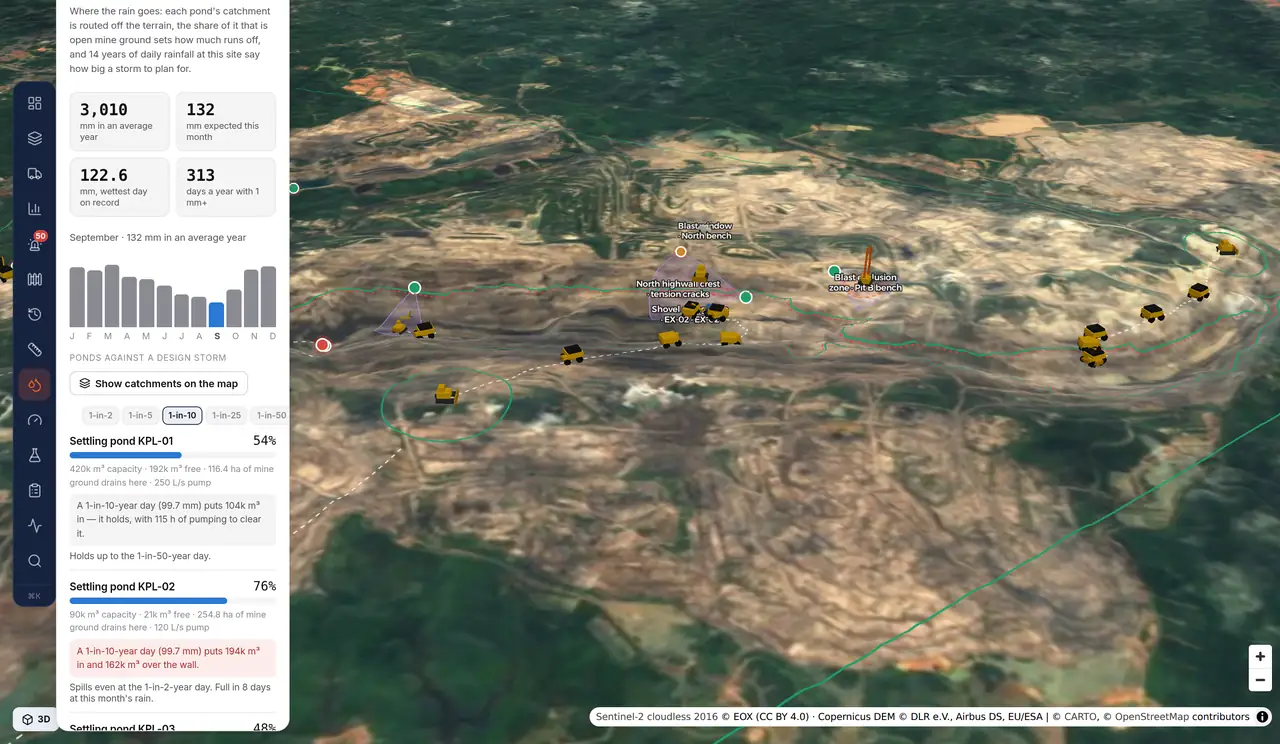
Task: Select the 1-in-2 design storm
Action: click(x=100, y=415)
